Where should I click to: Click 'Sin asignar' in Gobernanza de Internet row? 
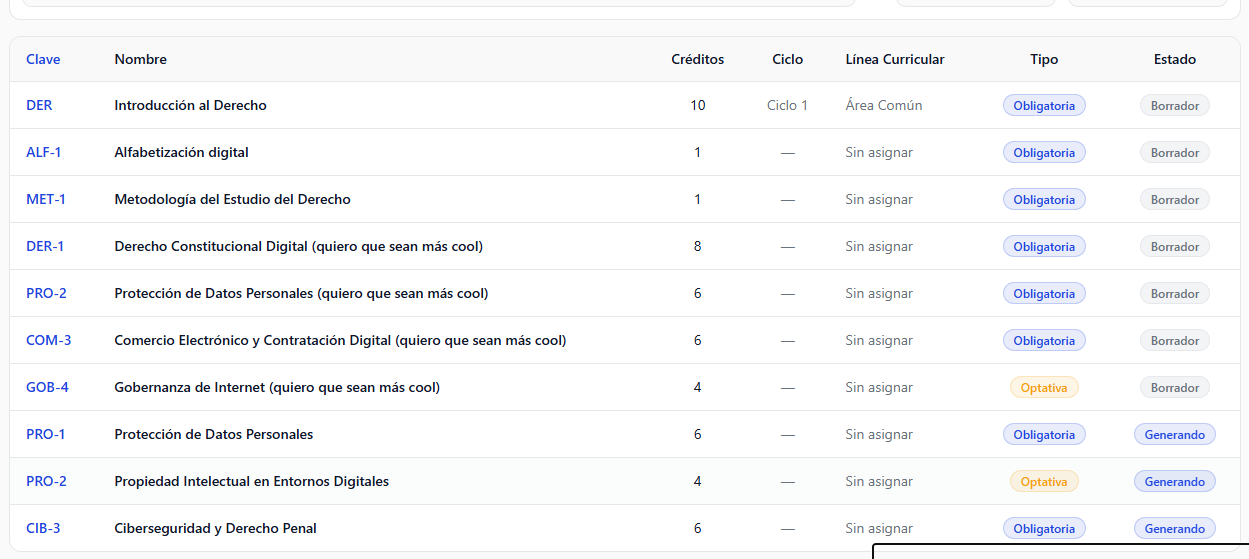click(879, 387)
